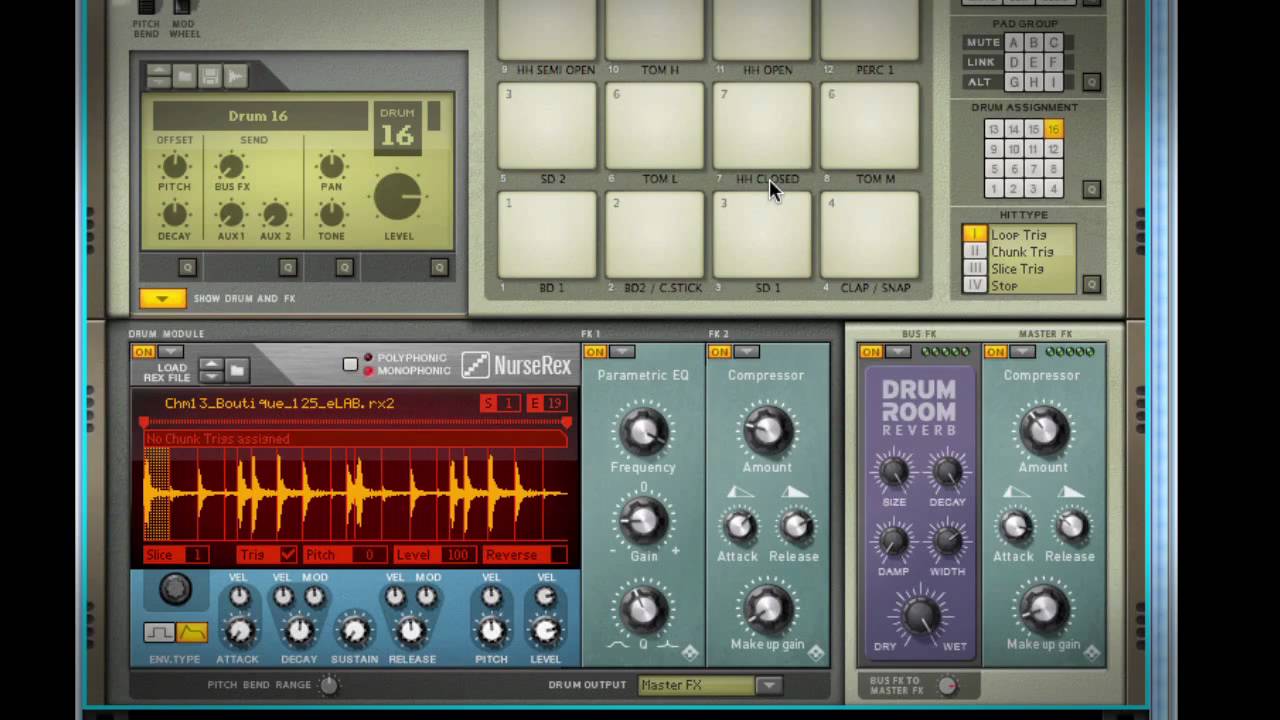
Task: Turn off the Drum Module ON button
Action: [x=144, y=352]
